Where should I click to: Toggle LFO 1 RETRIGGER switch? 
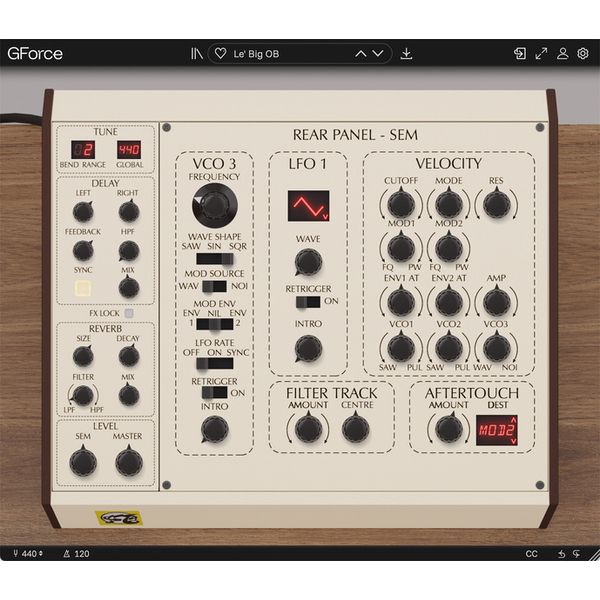(308, 302)
